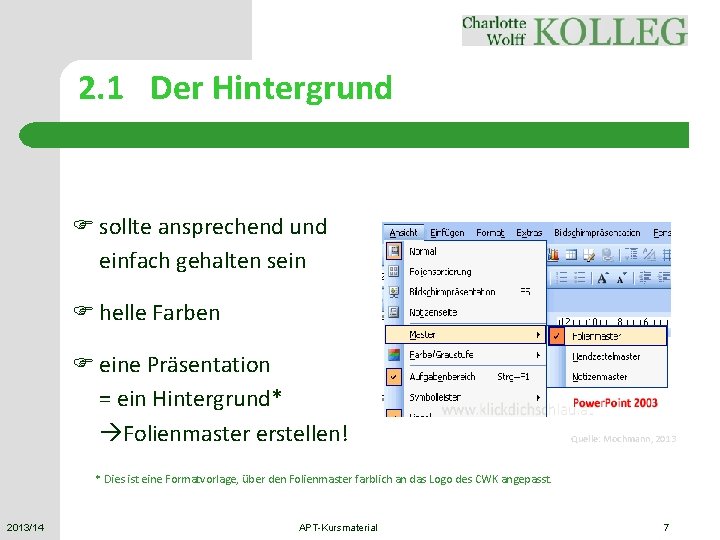Toggle the checked Folienmaster entry

pyautogui.click(x=607, y=336)
